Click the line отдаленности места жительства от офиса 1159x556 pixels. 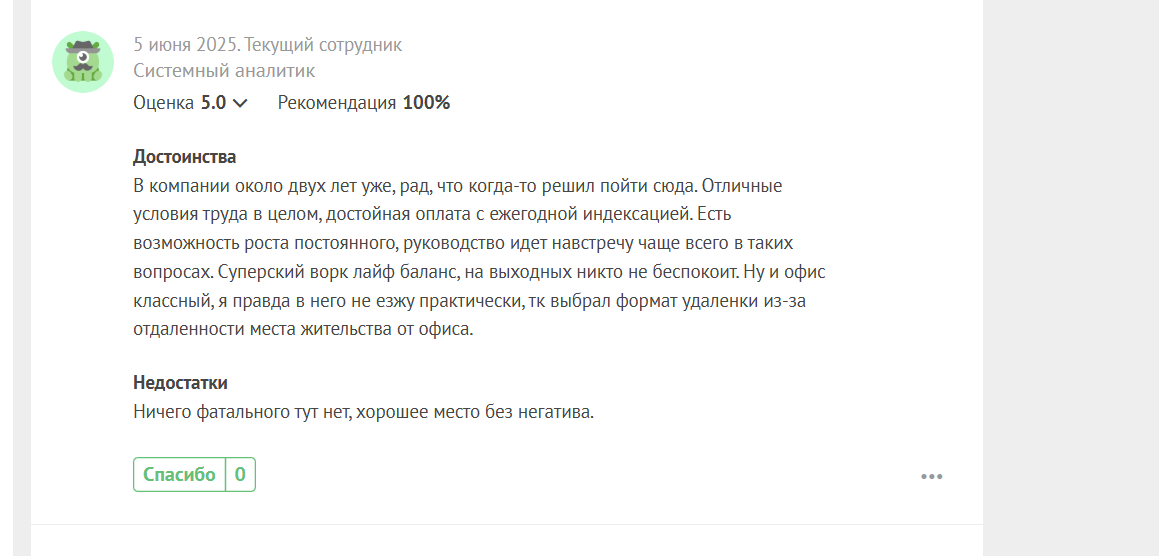click(303, 329)
